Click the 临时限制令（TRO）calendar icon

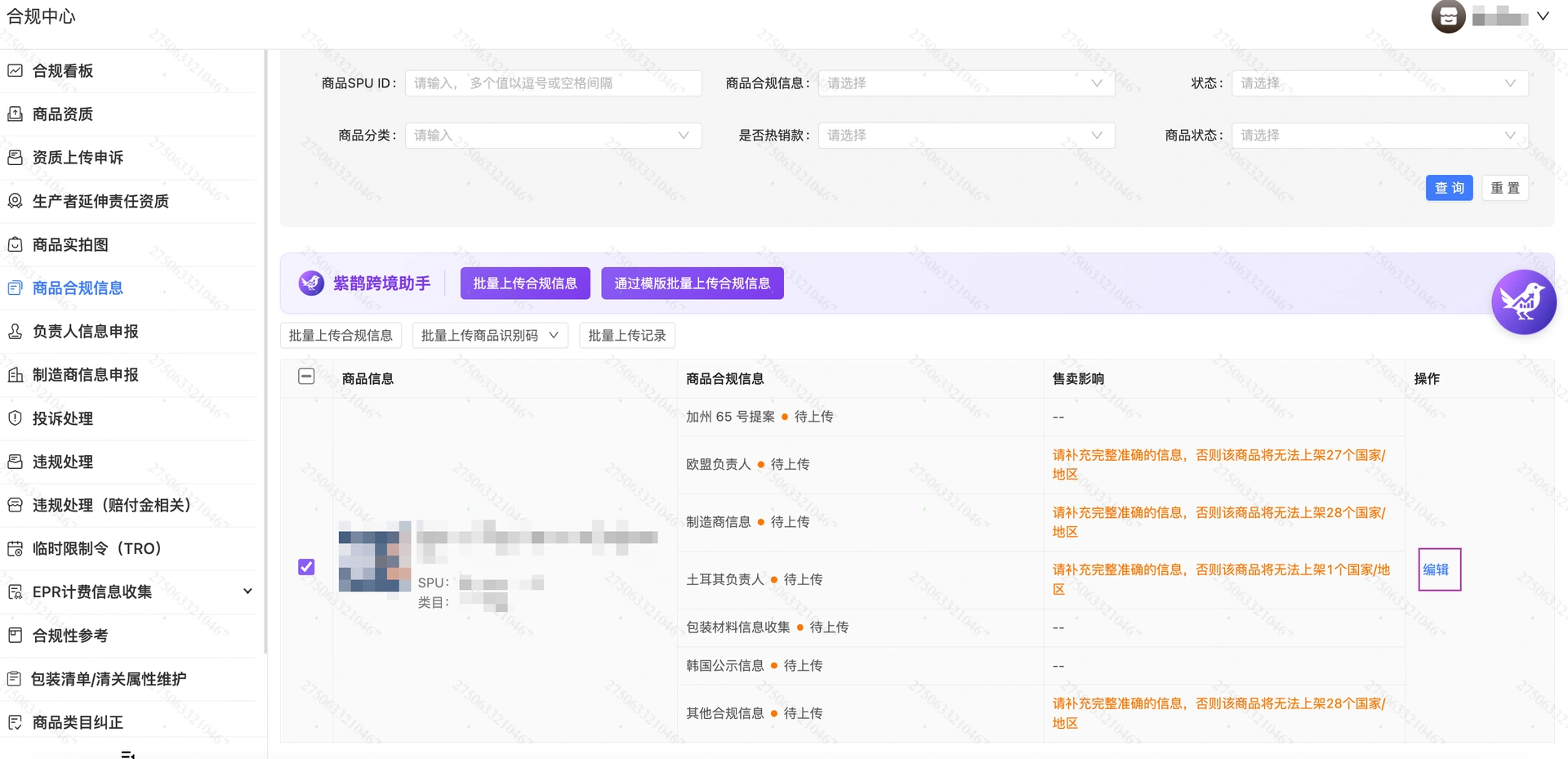pyautogui.click(x=15, y=548)
